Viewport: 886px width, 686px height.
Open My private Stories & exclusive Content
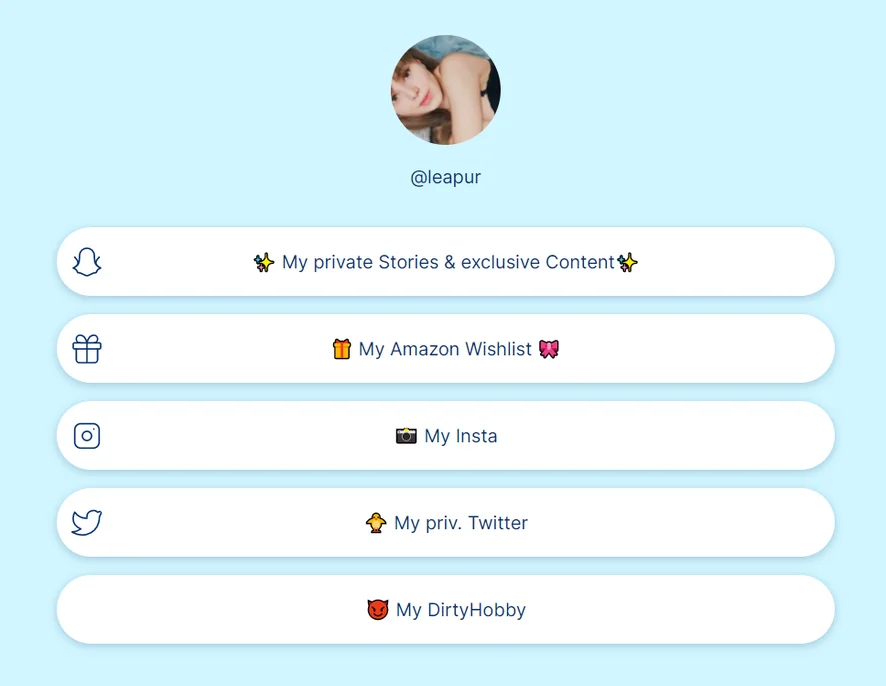(x=446, y=262)
